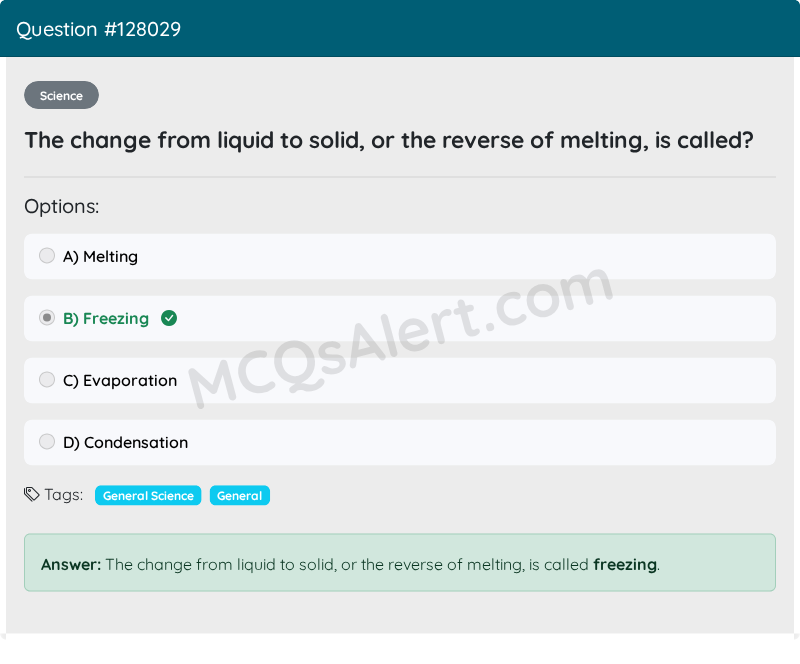Click the Tags label text

(64, 495)
